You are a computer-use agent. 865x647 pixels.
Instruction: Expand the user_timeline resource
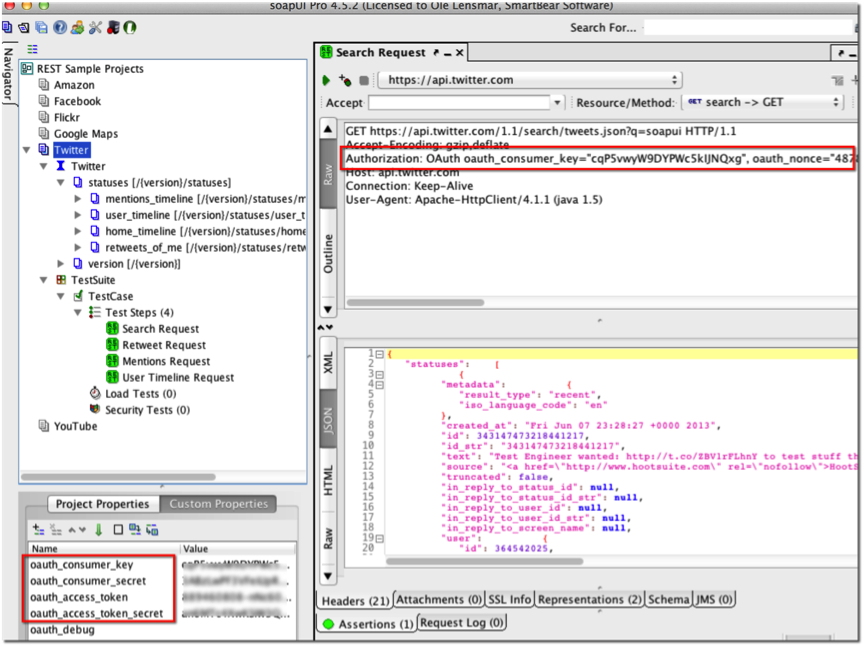[x=78, y=215]
